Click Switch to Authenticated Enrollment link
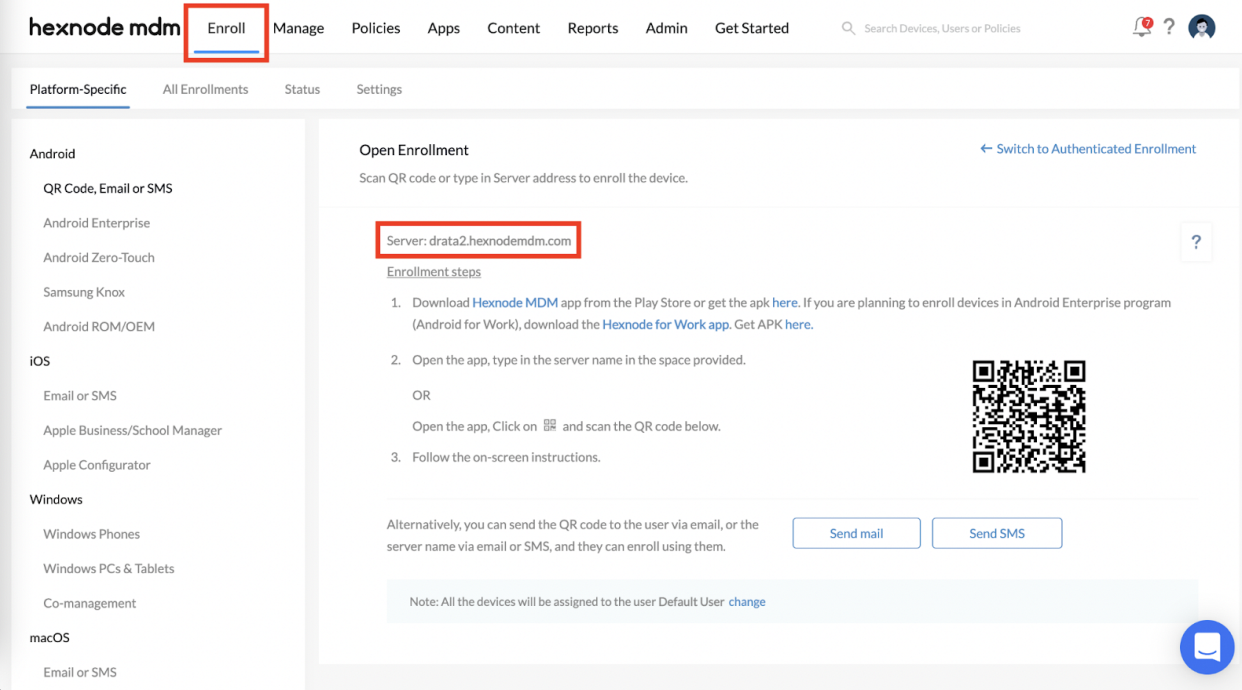1242x690 pixels. coord(1088,149)
